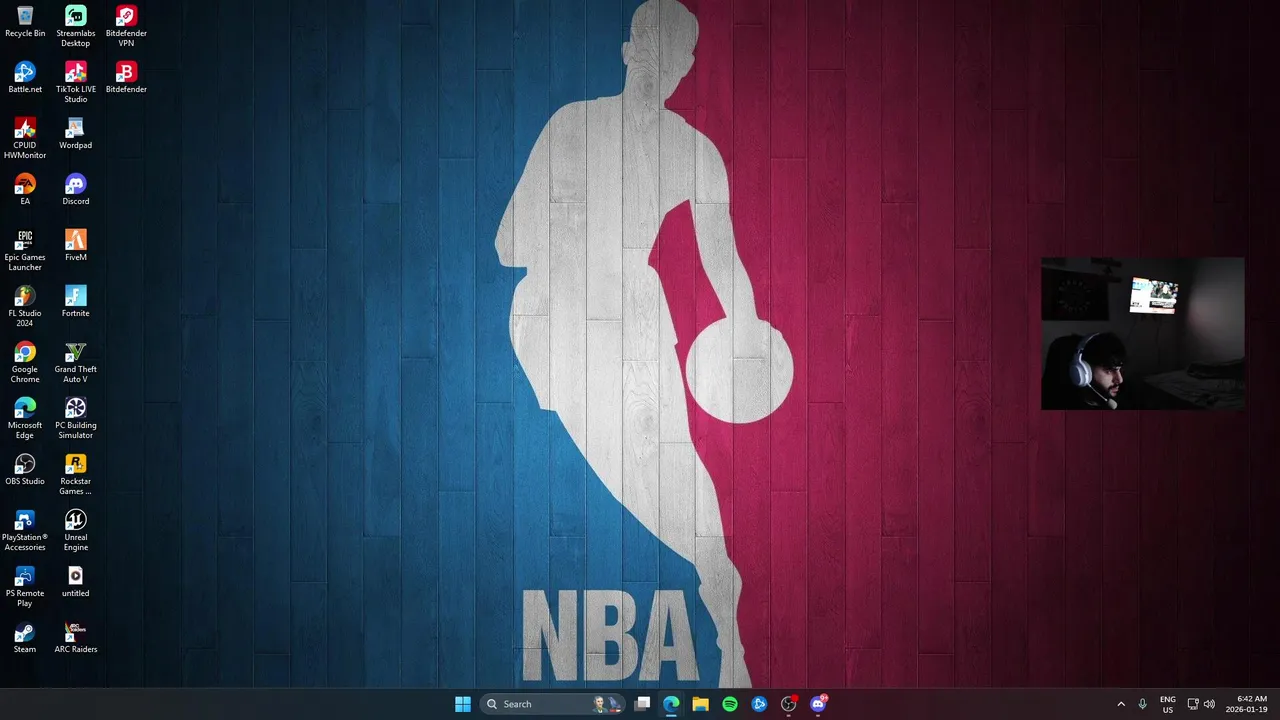
Task: Select PlayStation Accessories desktop icon
Action: 25,531
